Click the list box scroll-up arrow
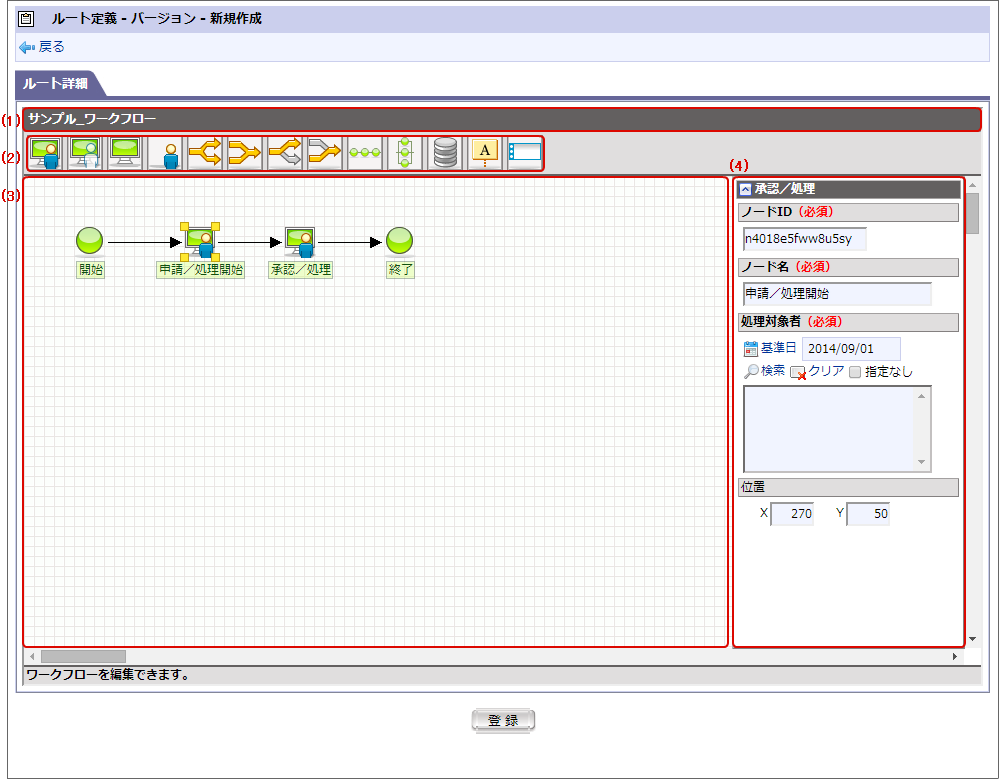Viewport: 999px width, 779px height. point(921,396)
